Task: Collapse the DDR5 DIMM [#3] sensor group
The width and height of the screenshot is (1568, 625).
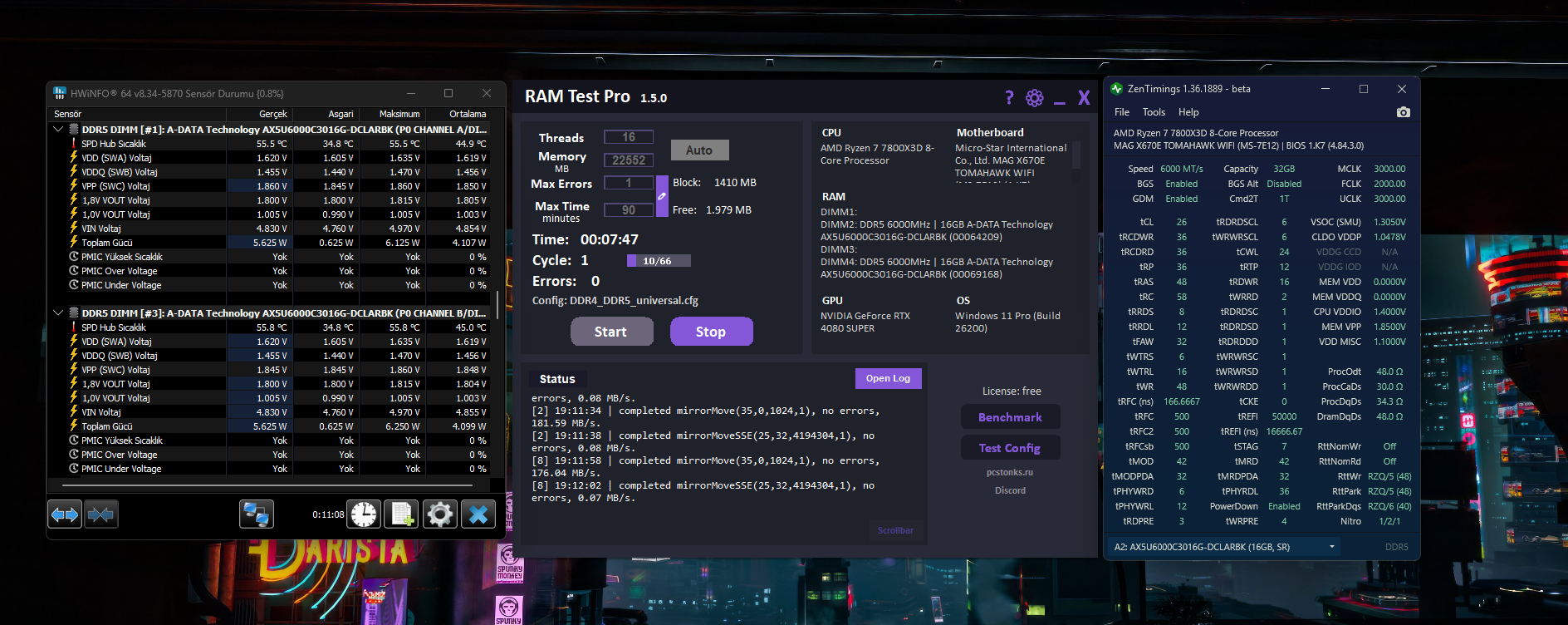Action: 58,313
